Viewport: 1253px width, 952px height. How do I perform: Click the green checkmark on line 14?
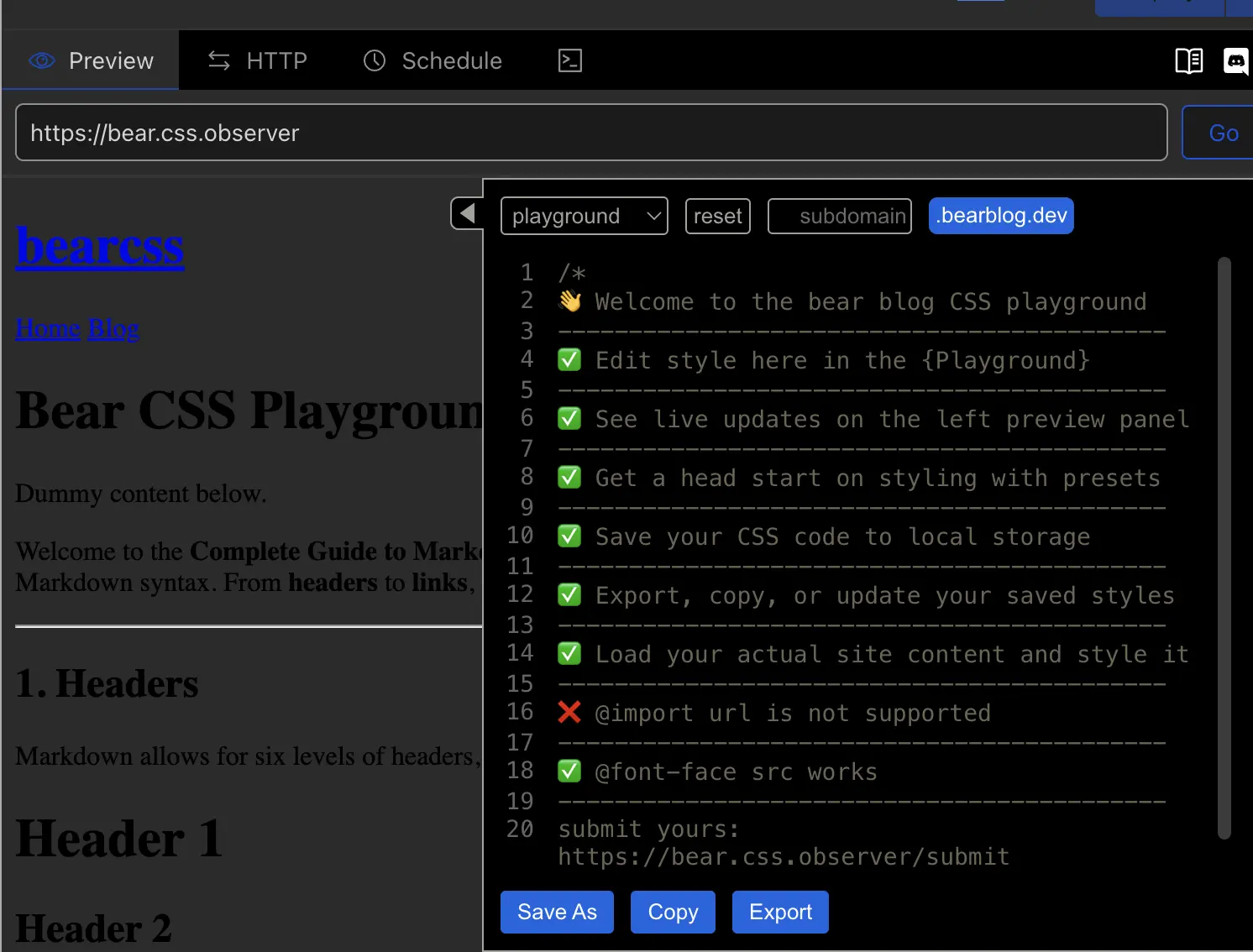coord(569,653)
